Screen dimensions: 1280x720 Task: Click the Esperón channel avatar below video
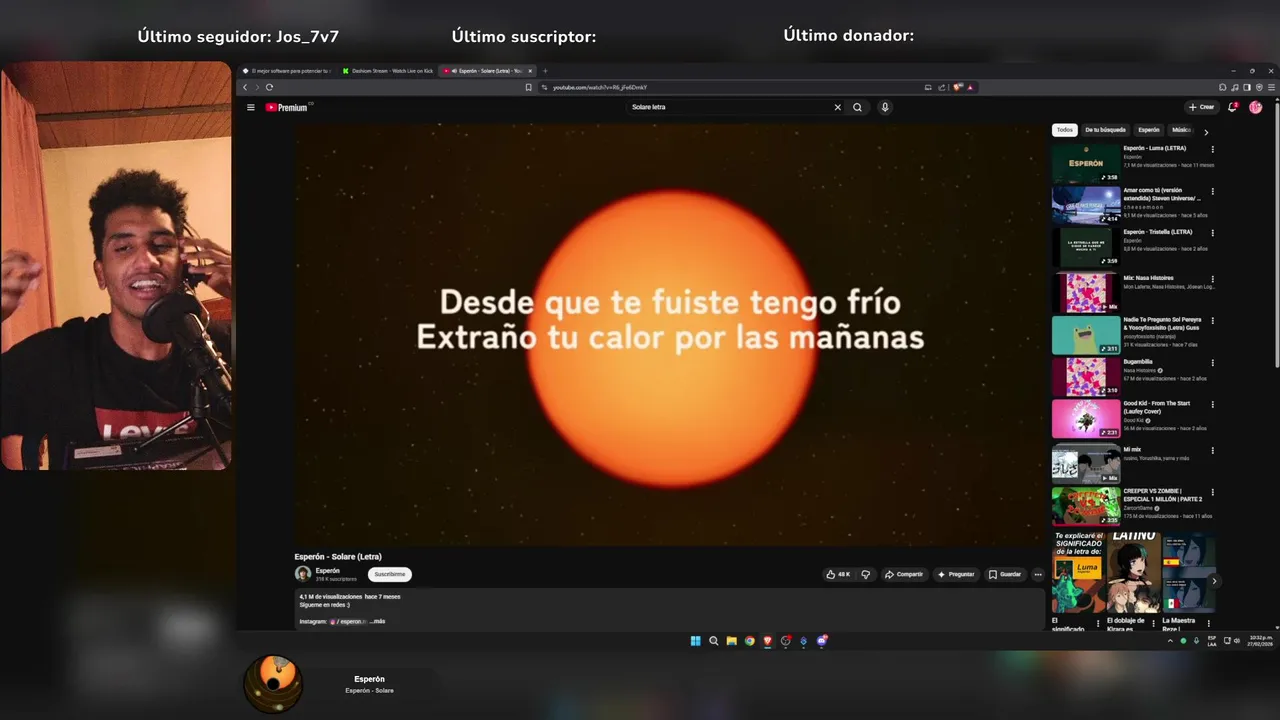(x=302, y=574)
